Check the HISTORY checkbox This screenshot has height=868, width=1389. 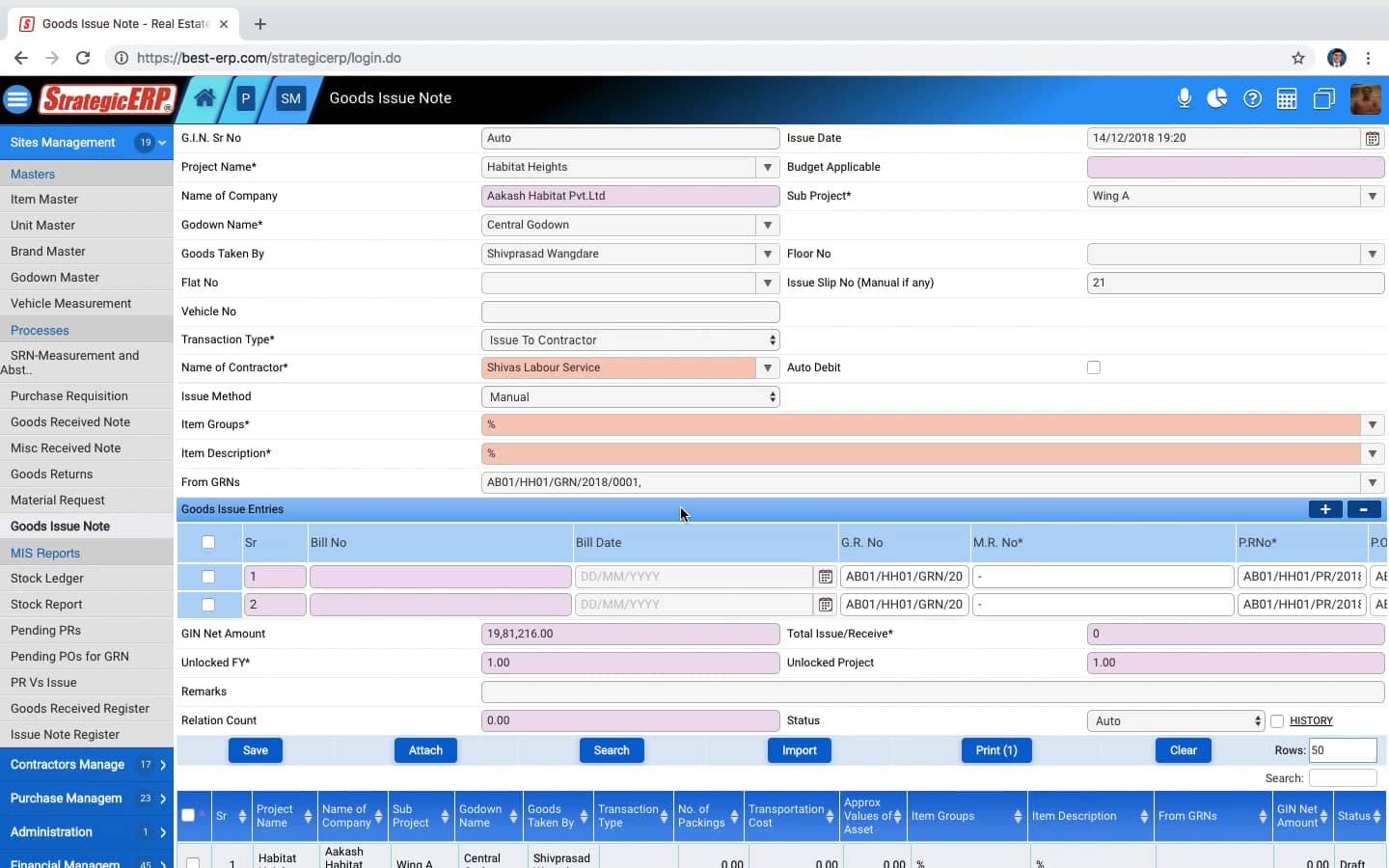pyautogui.click(x=1277, y=721)
